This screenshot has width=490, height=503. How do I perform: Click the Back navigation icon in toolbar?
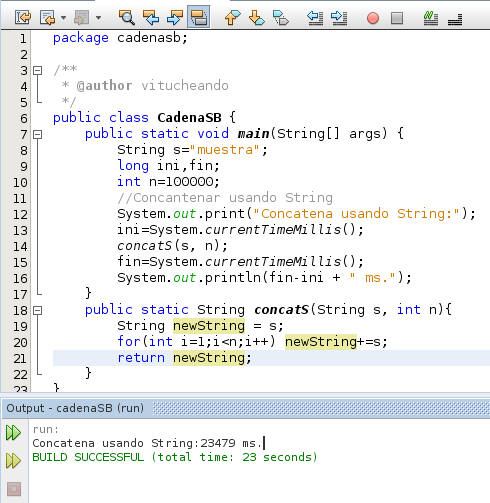tap(47, 17)
